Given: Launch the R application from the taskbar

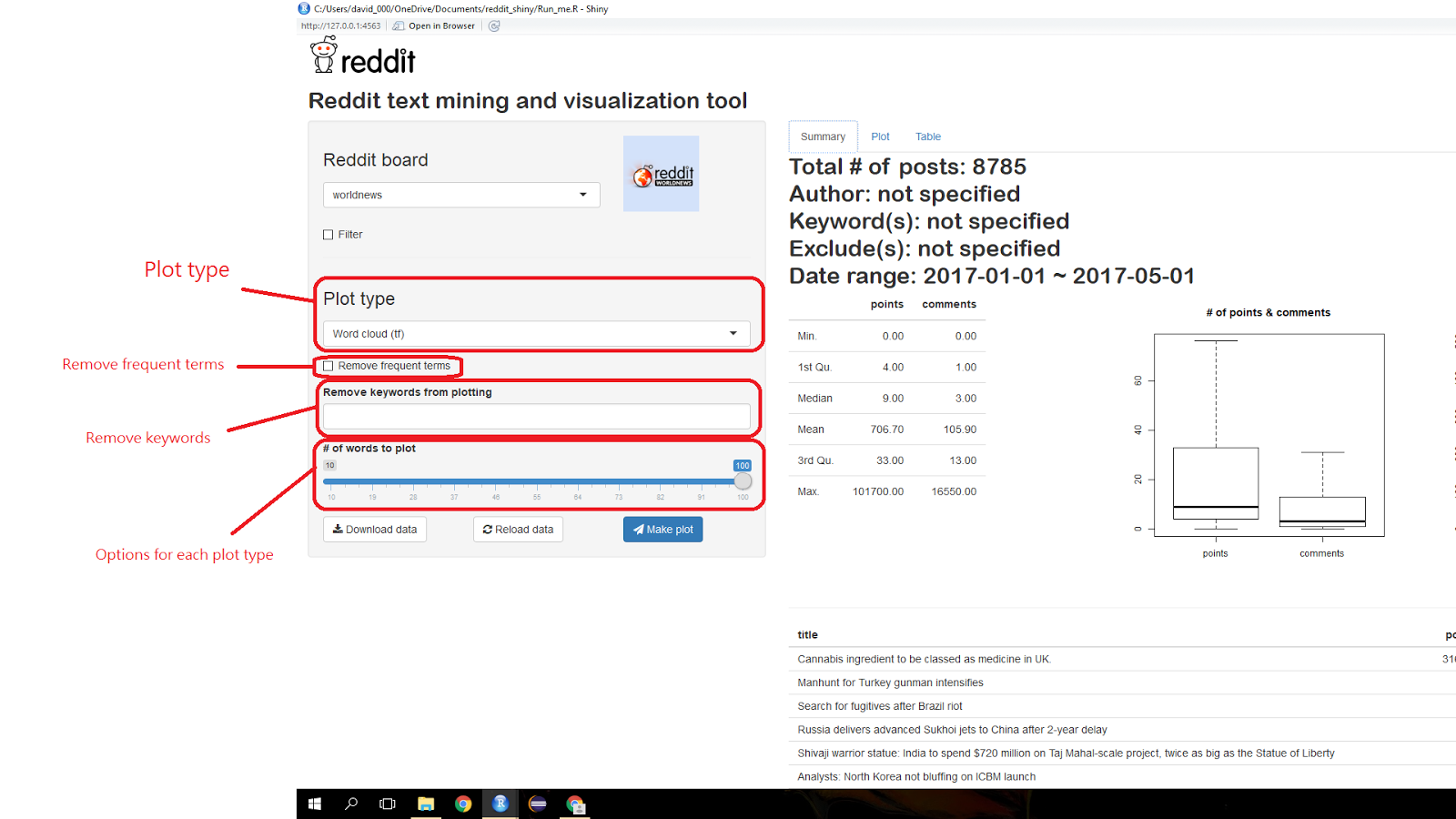Looking at the screenshot, I should [x=500, y=804].
